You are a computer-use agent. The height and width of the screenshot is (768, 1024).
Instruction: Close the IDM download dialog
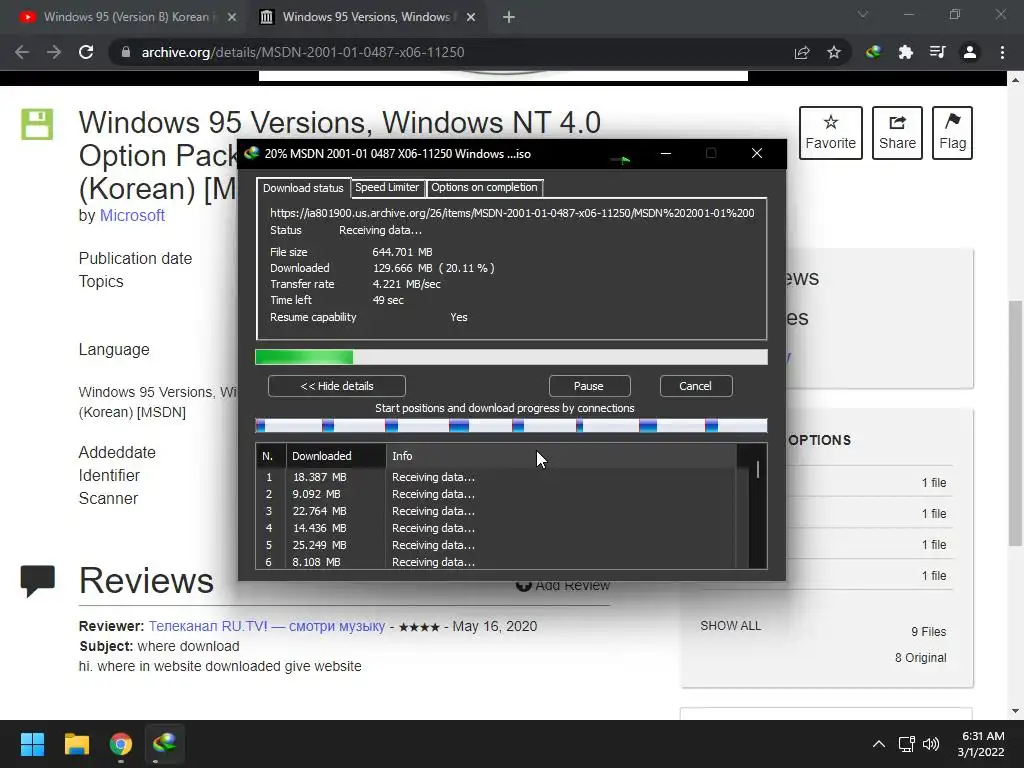(x=756, y=153)
